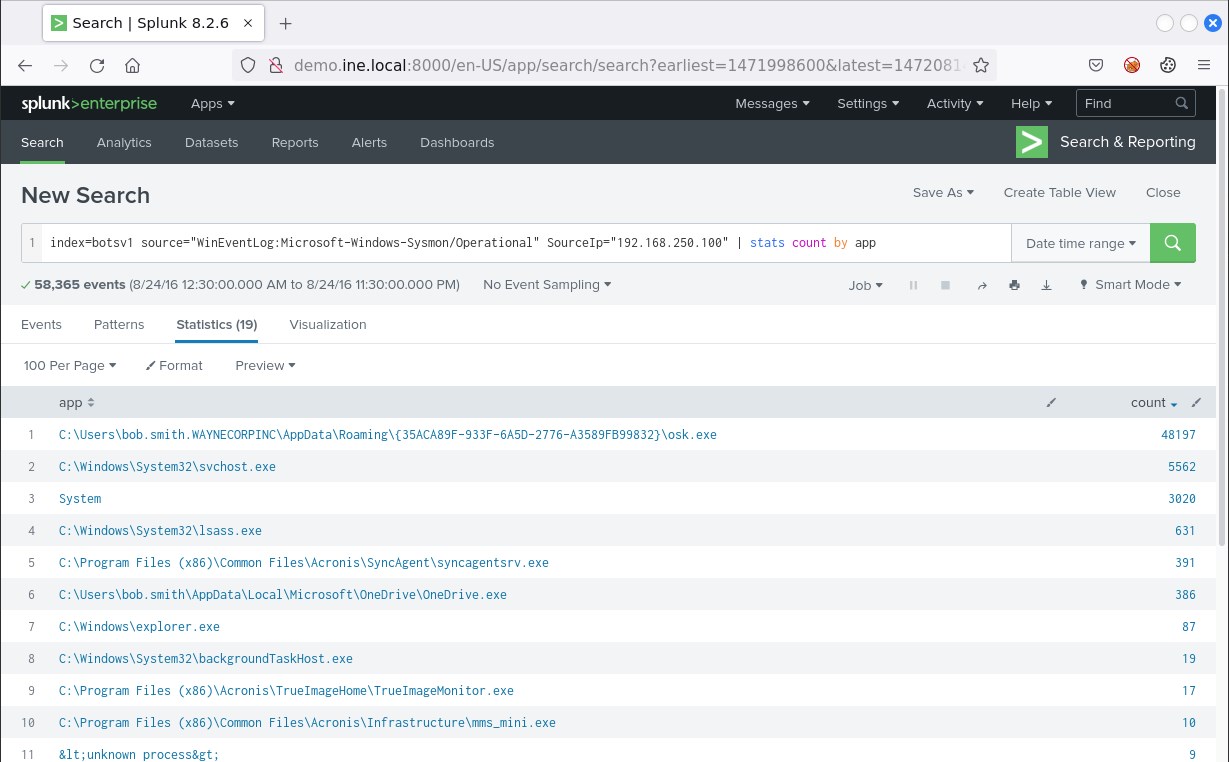Open the 100 Per Page dropdown
Viewport: 1229px width, 762px height.
coord(70,366)
